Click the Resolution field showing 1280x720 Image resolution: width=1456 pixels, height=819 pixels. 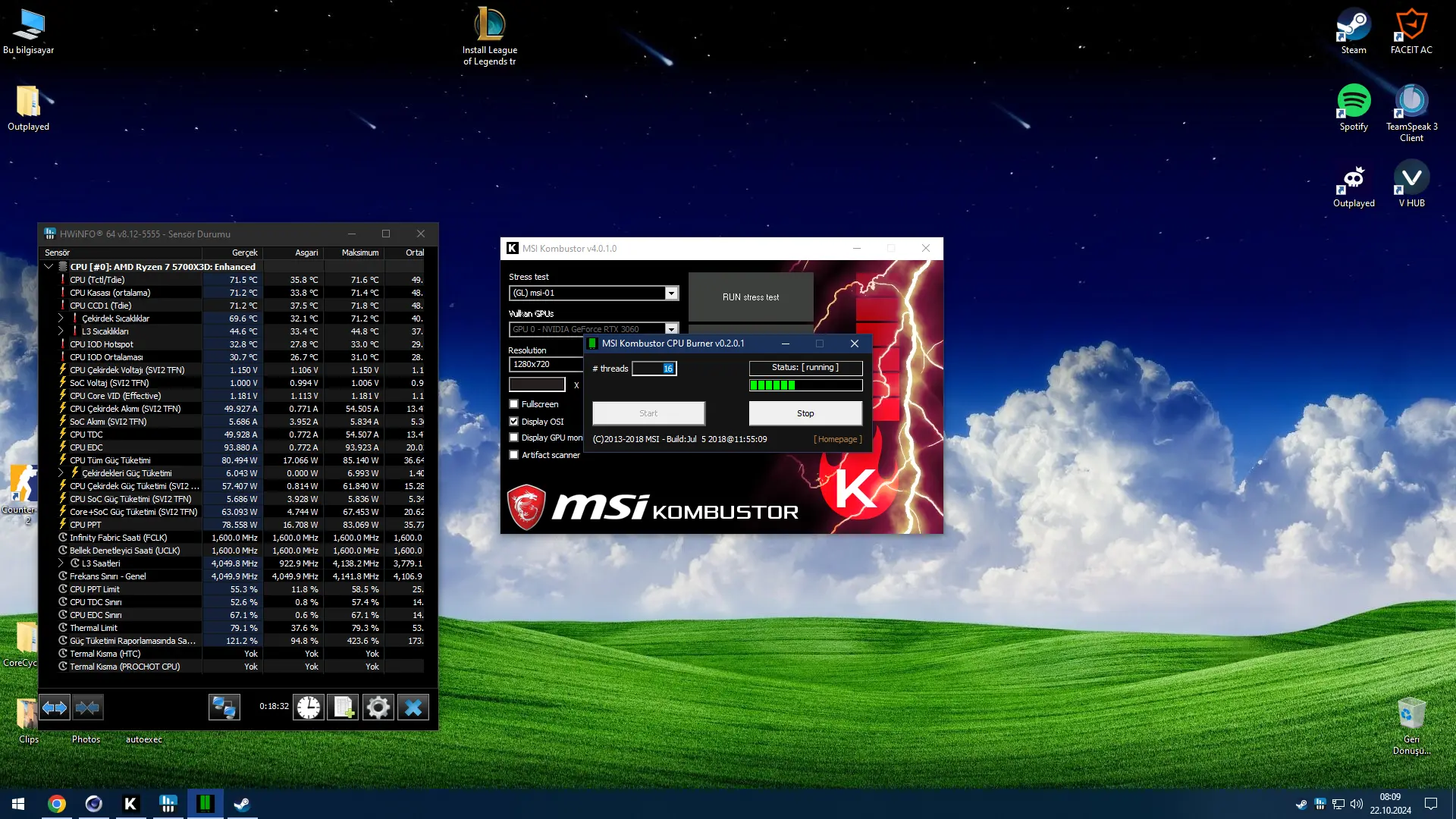(546, 365)
